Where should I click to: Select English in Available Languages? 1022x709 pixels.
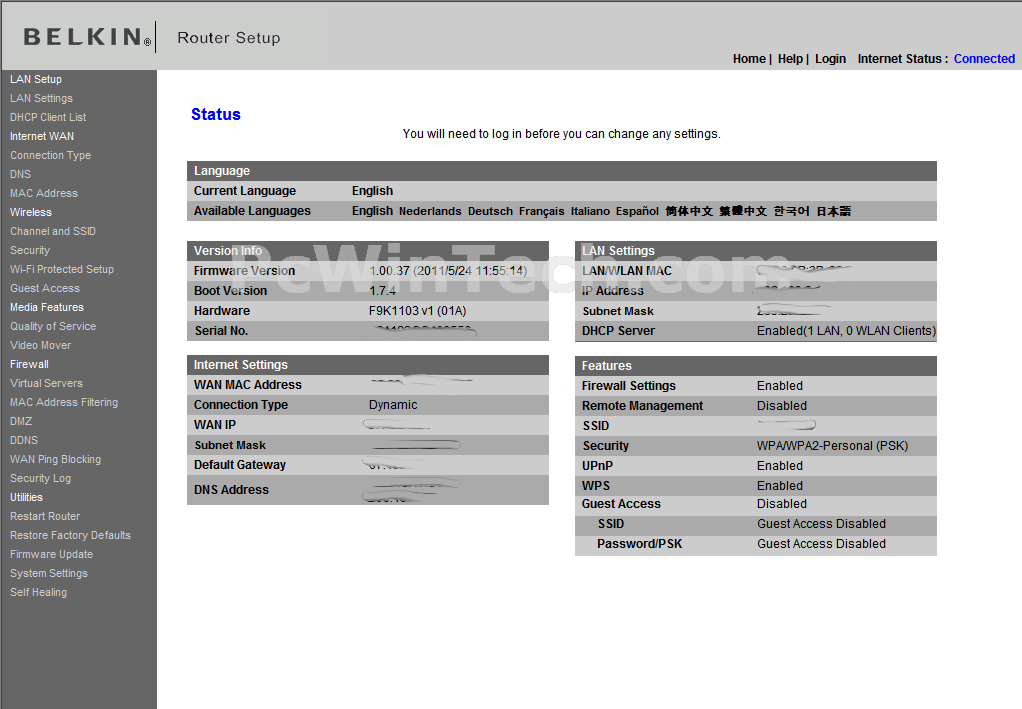(372, 210)
